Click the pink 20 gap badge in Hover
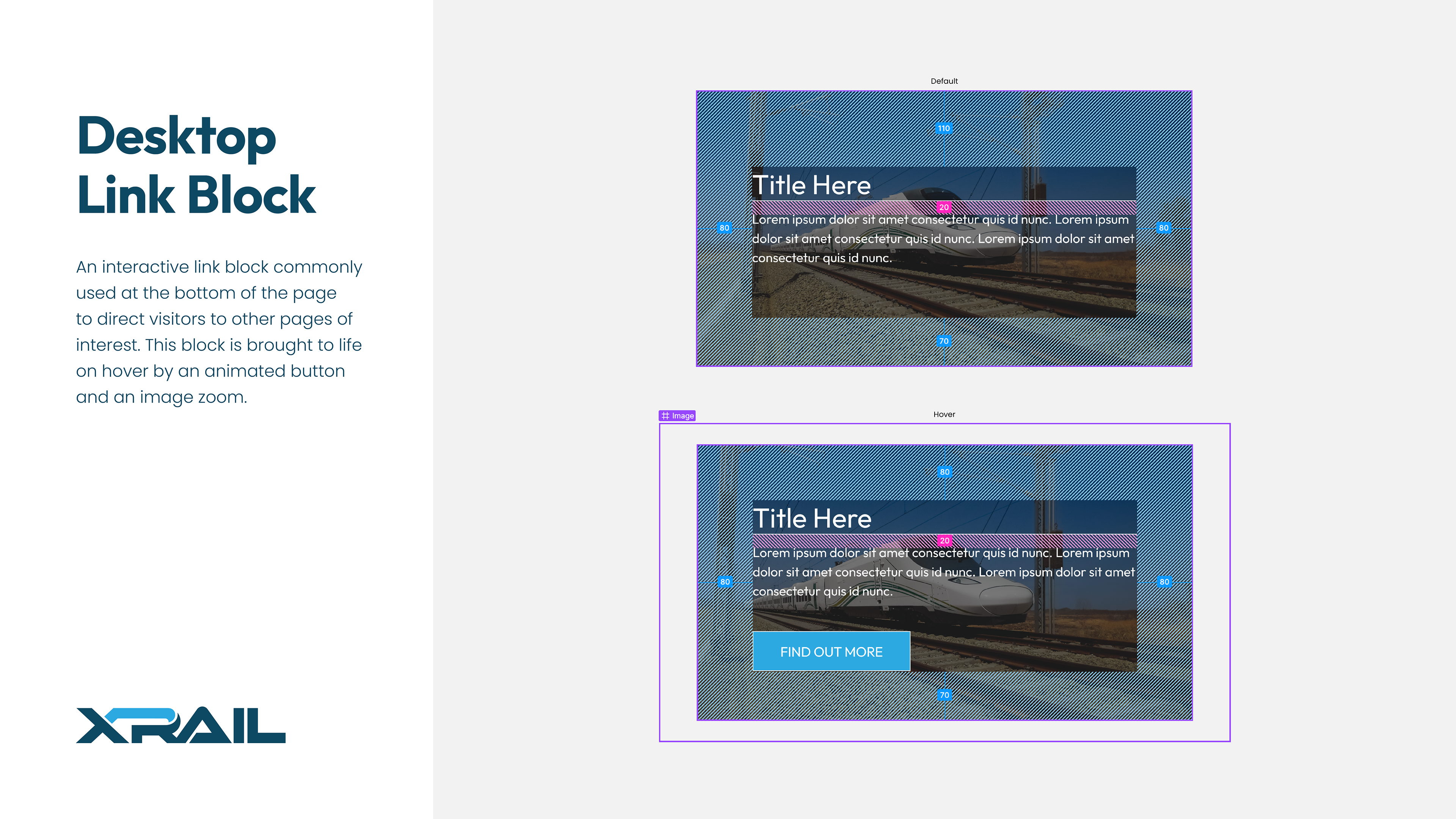The image size is (1456, 819). click(945, 541)
